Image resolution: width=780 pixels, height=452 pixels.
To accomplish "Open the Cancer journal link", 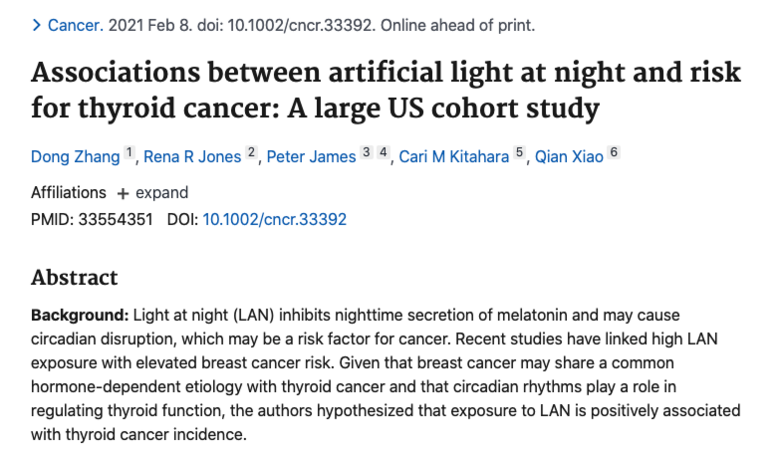I will click(x=75, y=25).
